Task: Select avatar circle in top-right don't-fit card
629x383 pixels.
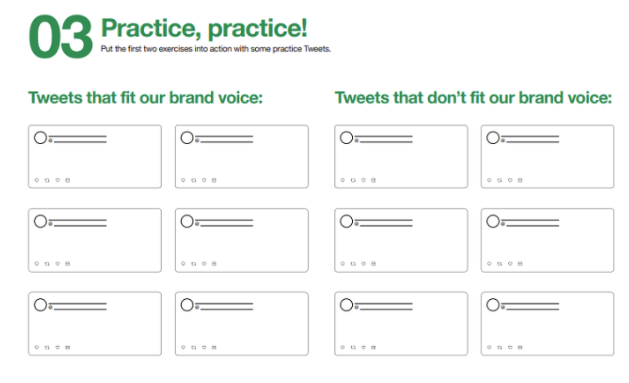Action: [x=493, y=138]
